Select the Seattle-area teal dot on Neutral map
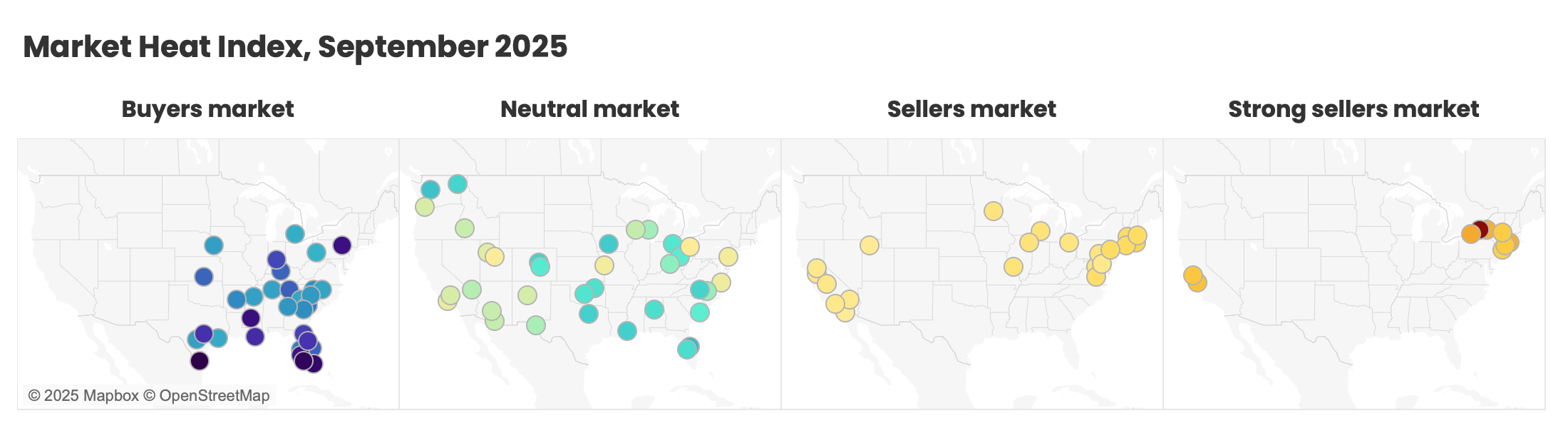This screenshot has height=428, width=1568. point(430,189)
